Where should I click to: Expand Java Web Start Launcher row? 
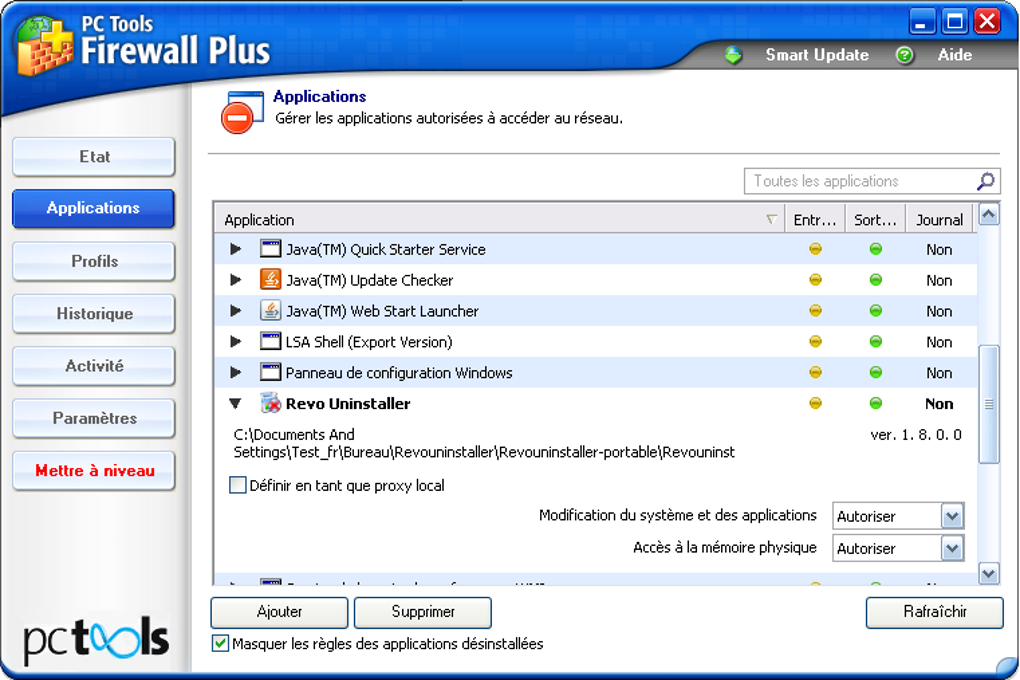(x=235, y=310)
